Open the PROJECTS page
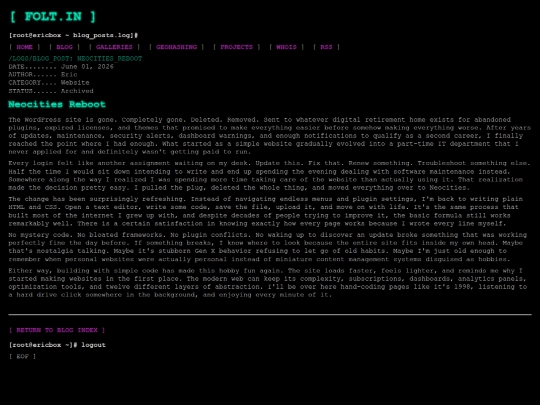This screenshot has width=540, height=405. (237, 47)
